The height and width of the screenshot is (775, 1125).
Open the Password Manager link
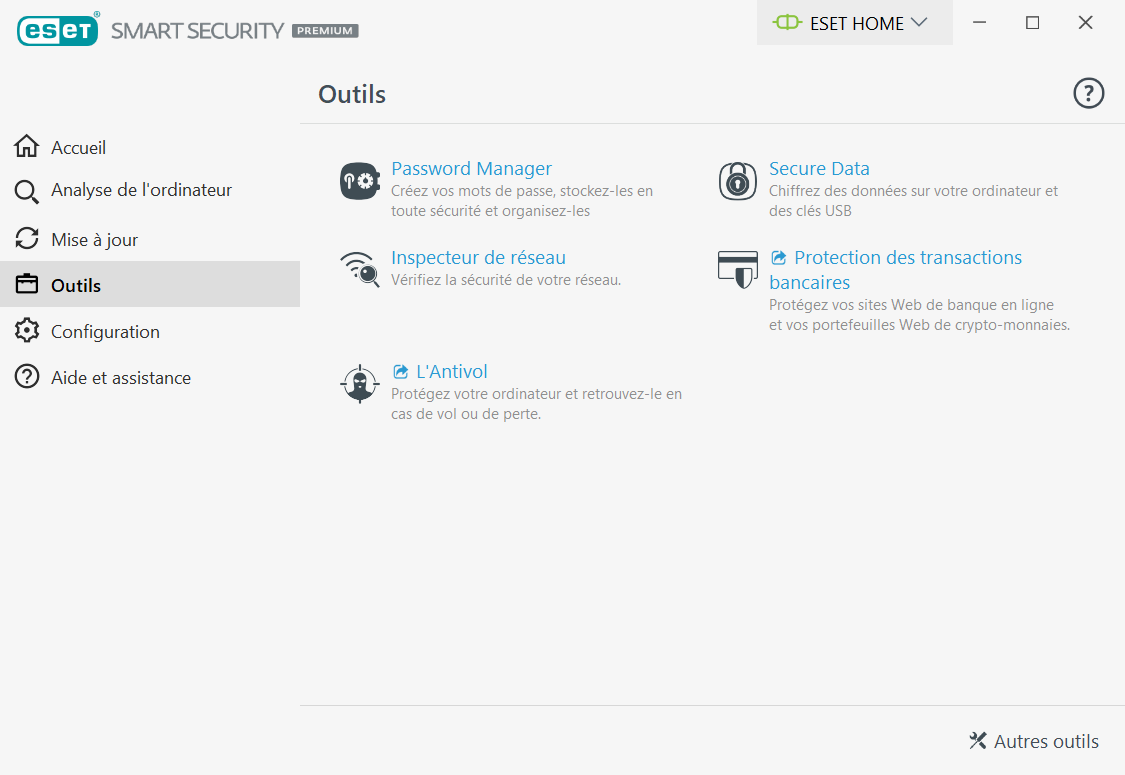pyautogui.click(x=471, y=169)
